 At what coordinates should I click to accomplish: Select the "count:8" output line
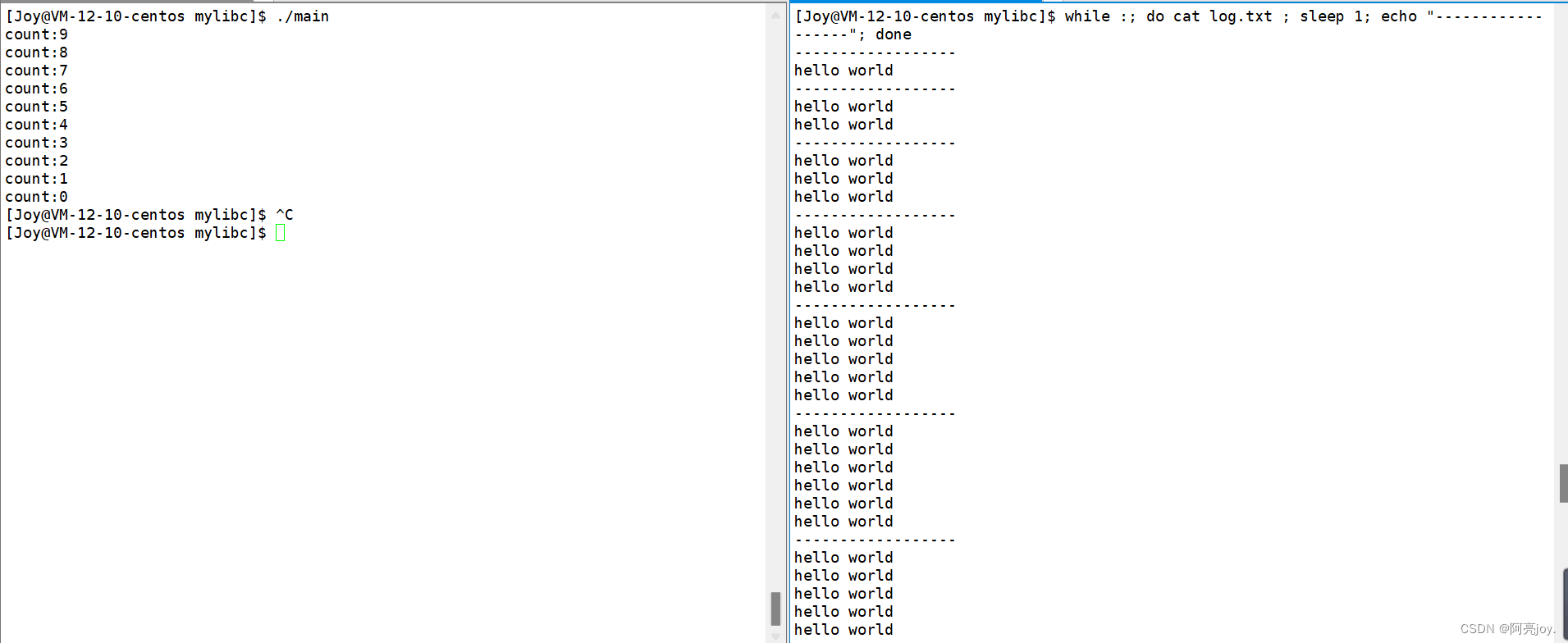pyautogui.click(x=37, y=52)
